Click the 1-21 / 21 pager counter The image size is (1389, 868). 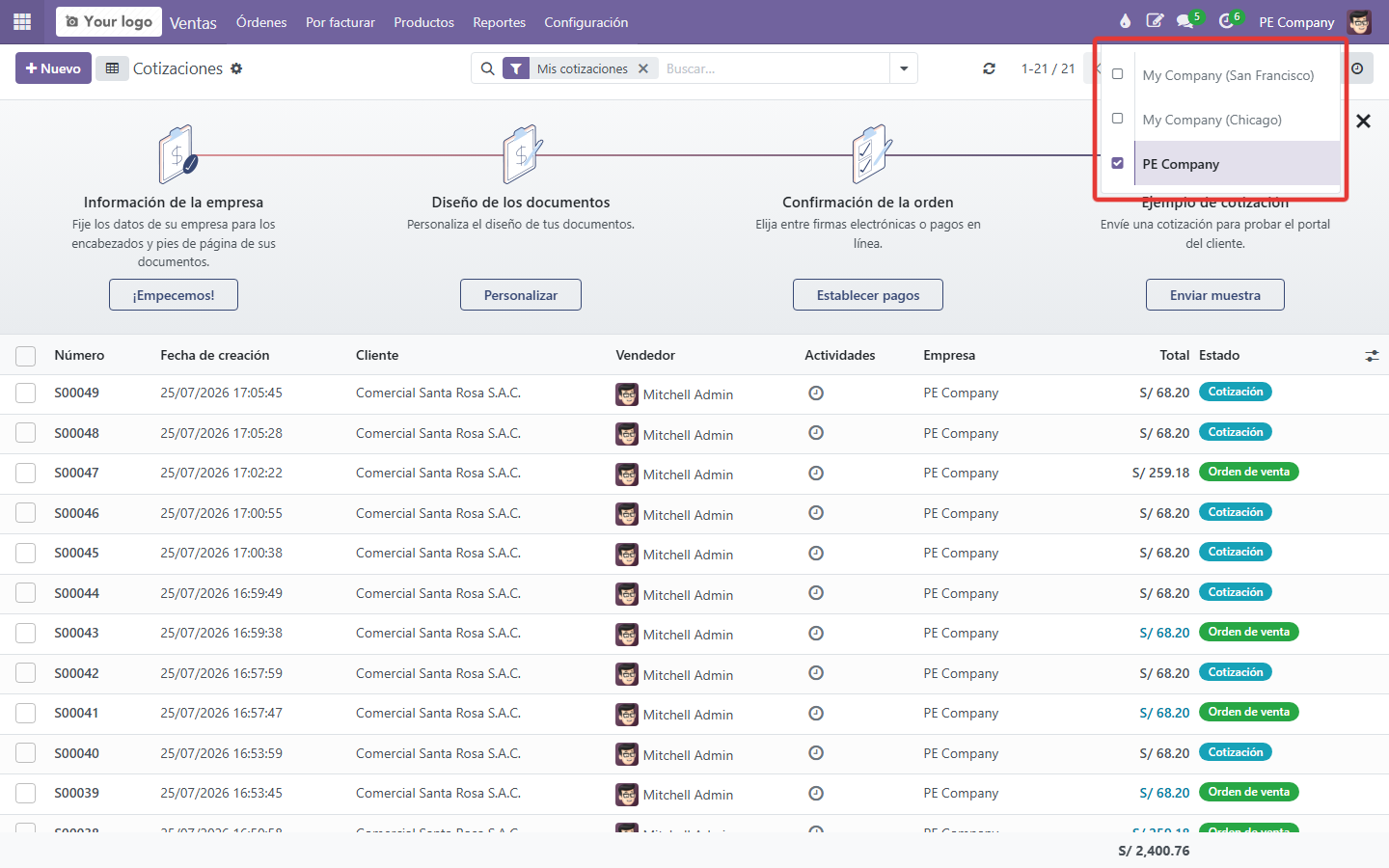click(1048, 68)
